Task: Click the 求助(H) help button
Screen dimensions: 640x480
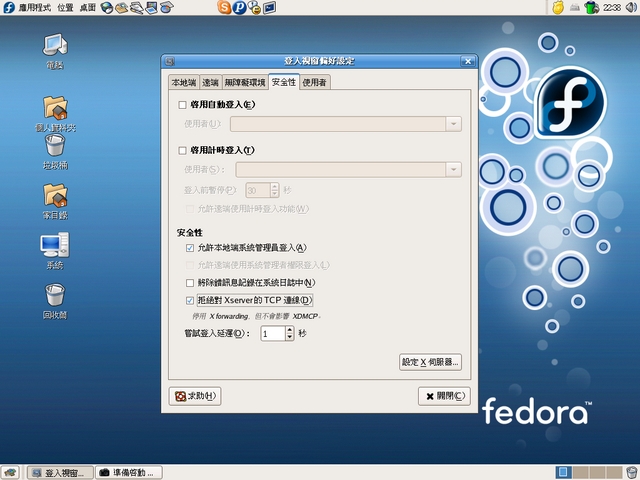Action: (195, 396)
